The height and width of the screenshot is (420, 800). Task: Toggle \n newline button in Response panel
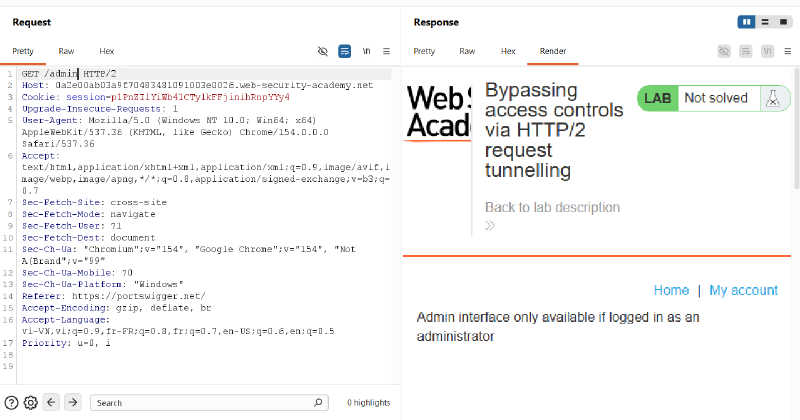pos(767,51)
